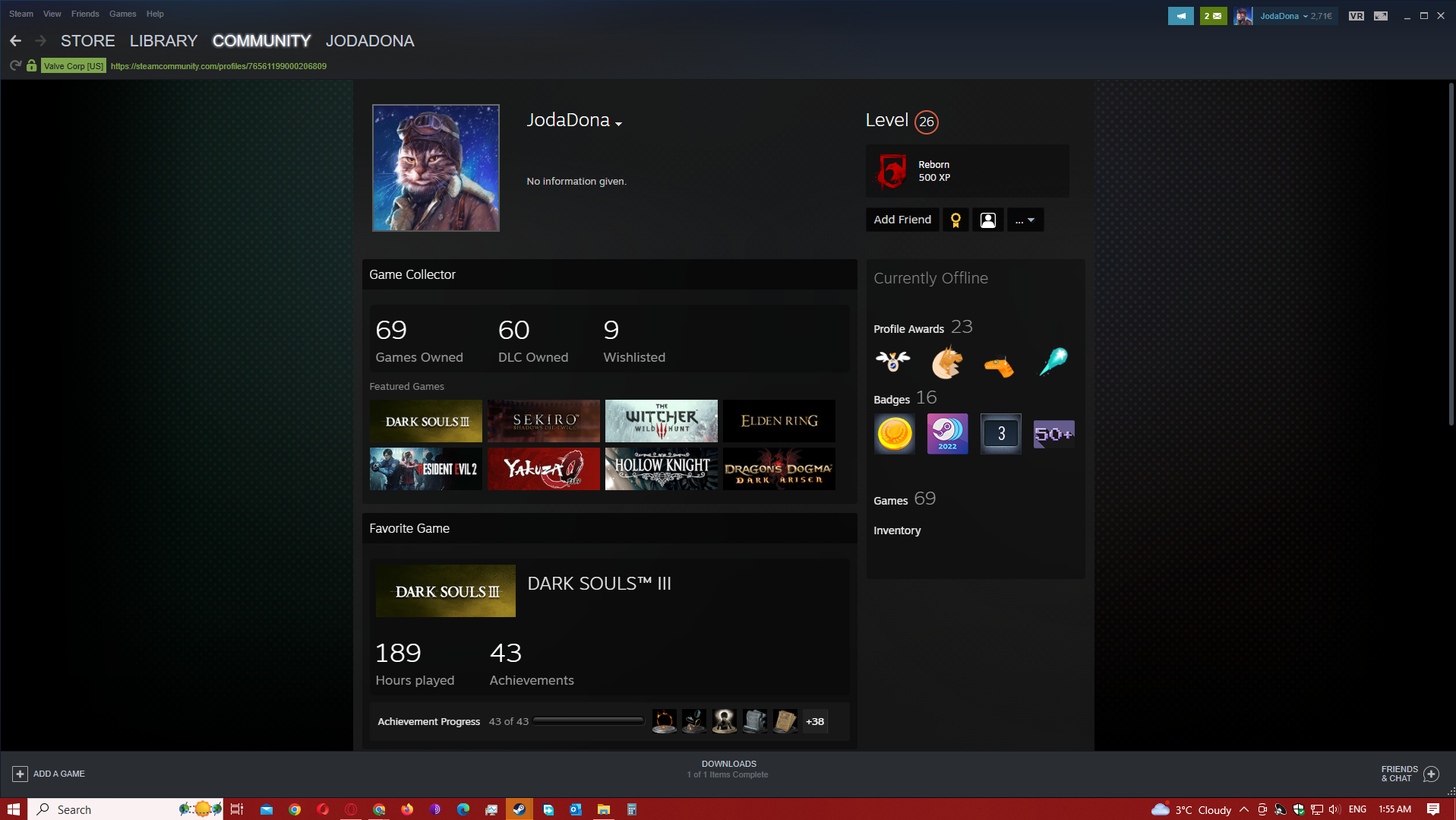
Task: Open the Steam menu
Action: (21, 14)
